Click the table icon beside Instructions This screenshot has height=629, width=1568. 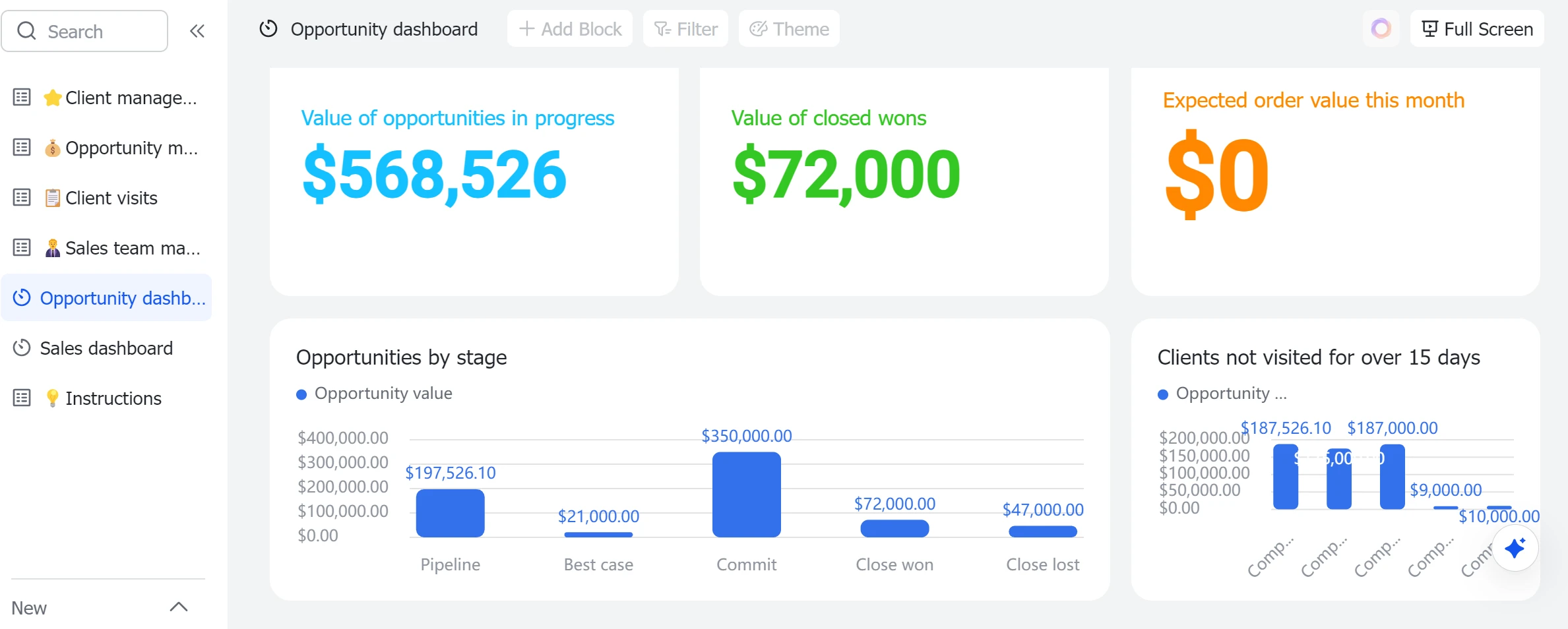[22, 398]
